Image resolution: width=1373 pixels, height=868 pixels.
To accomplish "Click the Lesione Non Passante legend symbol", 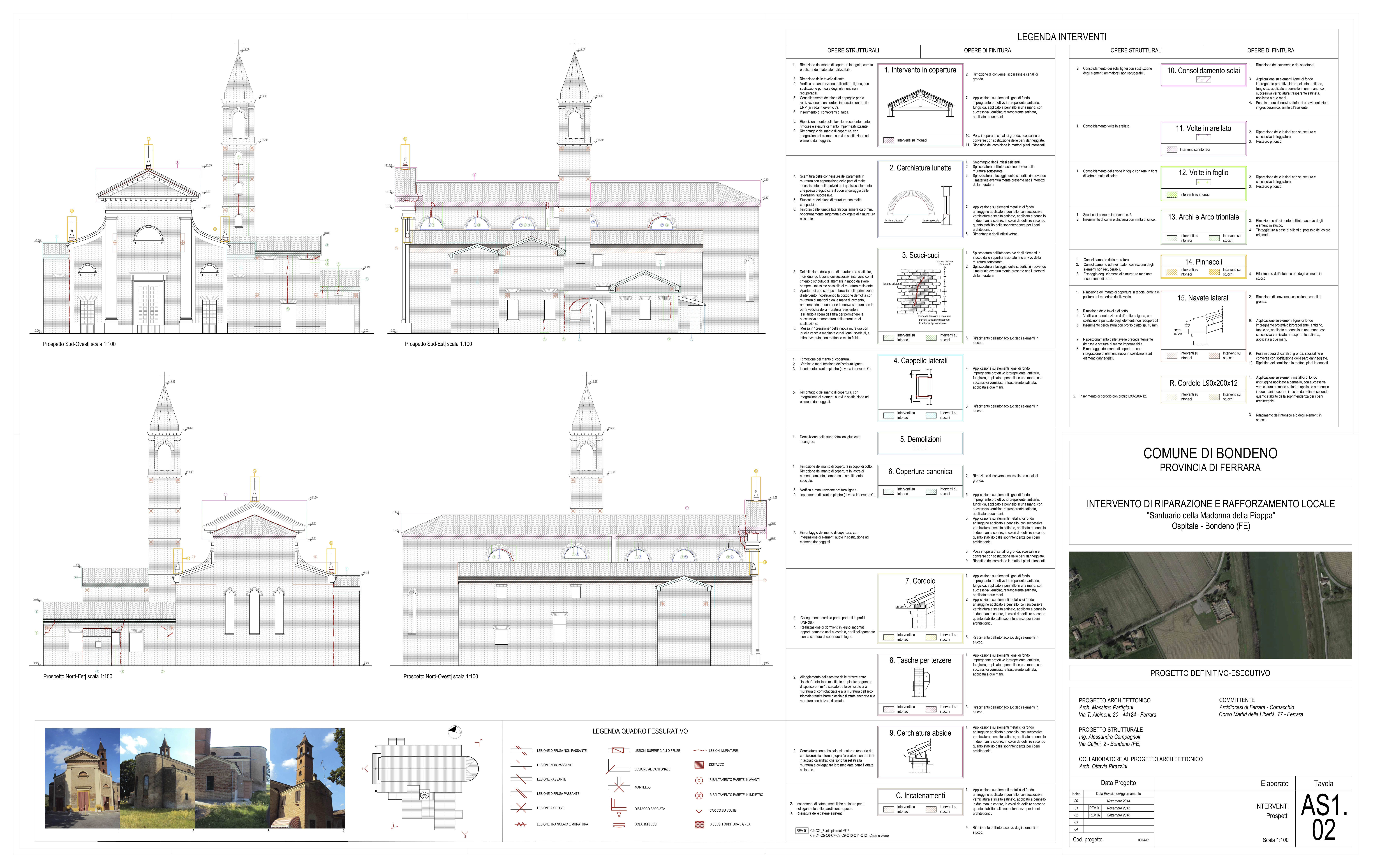I will tap(521, 765).
